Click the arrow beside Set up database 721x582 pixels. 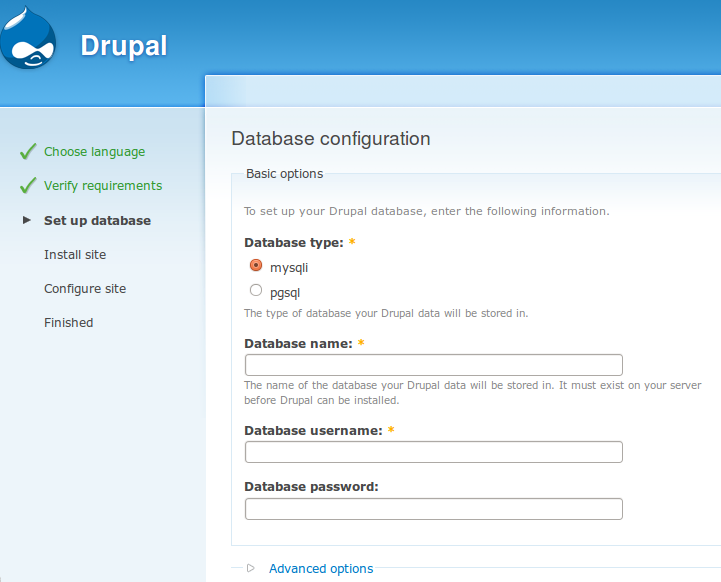pyautogui.click(x=27, y=220)
